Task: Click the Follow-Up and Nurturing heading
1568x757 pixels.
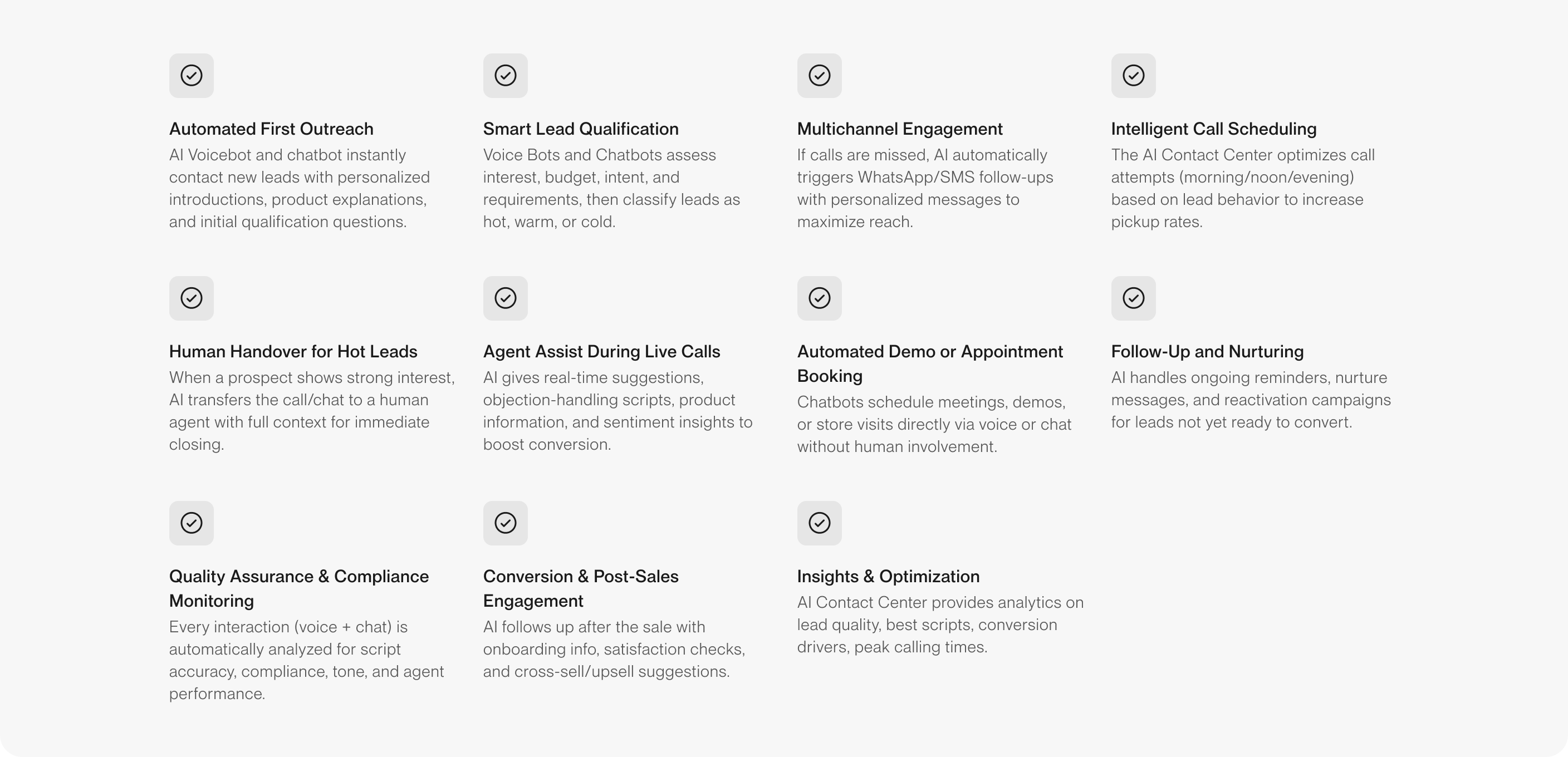Action: 1207,352
